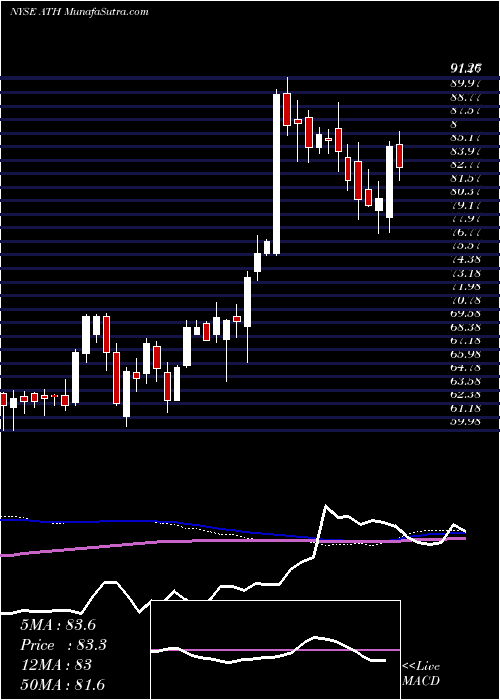The width and height of the screenshot is (500, 700).
Task: Click the 80.37 price axis label
Action: pos(466,191)
